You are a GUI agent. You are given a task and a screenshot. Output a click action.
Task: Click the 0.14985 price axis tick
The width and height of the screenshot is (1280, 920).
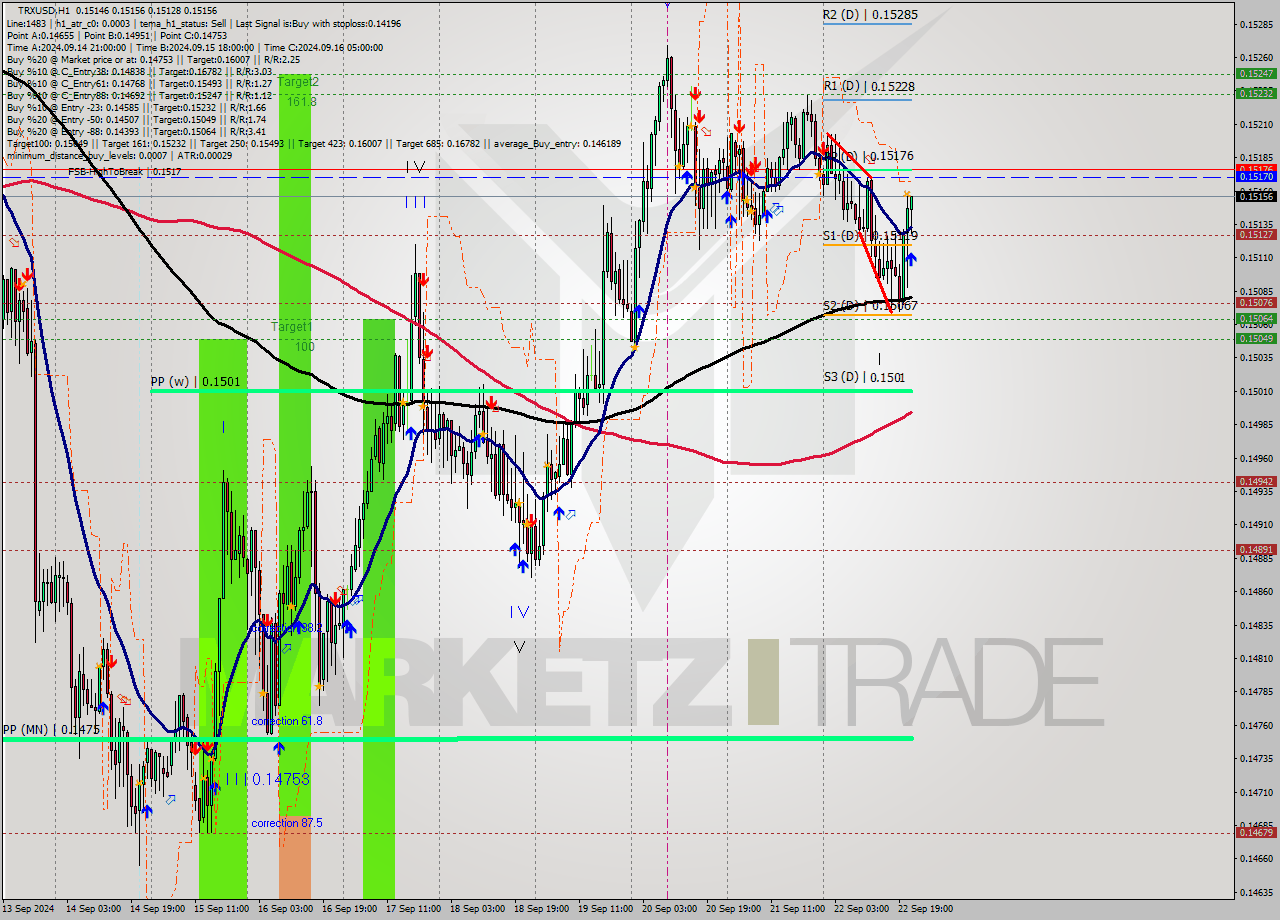pos(1256,425)
